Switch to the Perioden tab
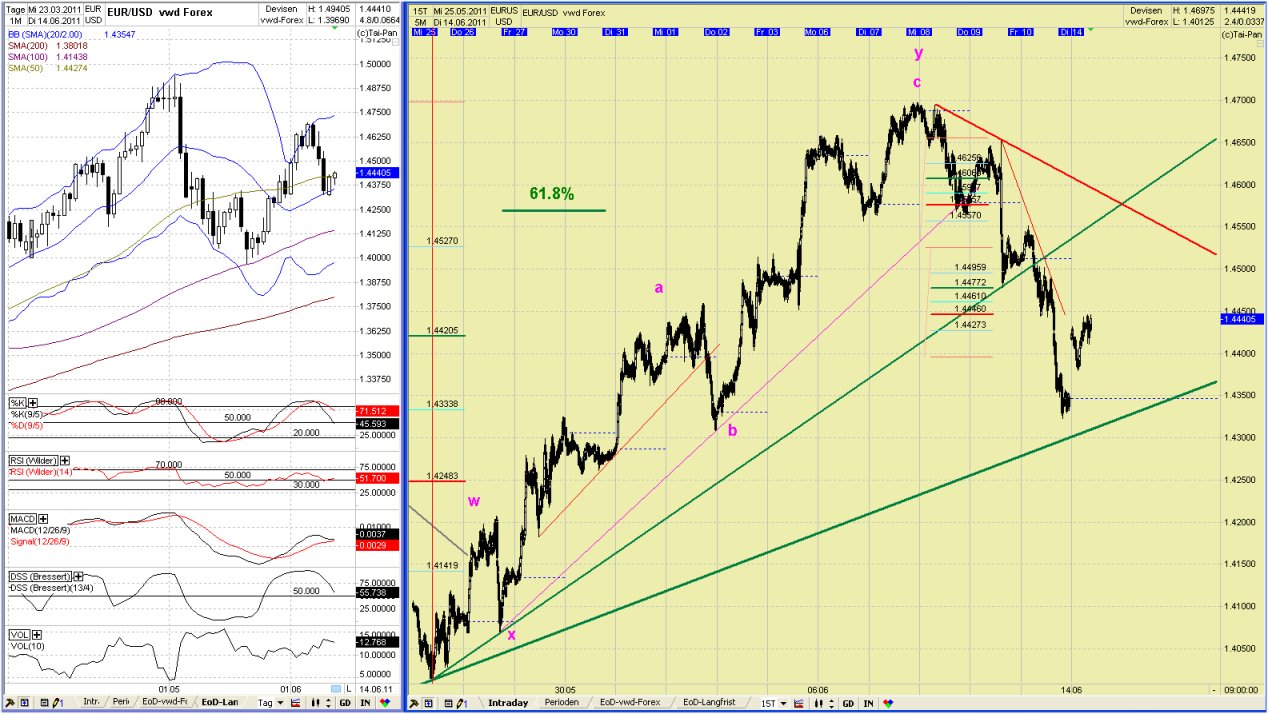 [562, 703]
